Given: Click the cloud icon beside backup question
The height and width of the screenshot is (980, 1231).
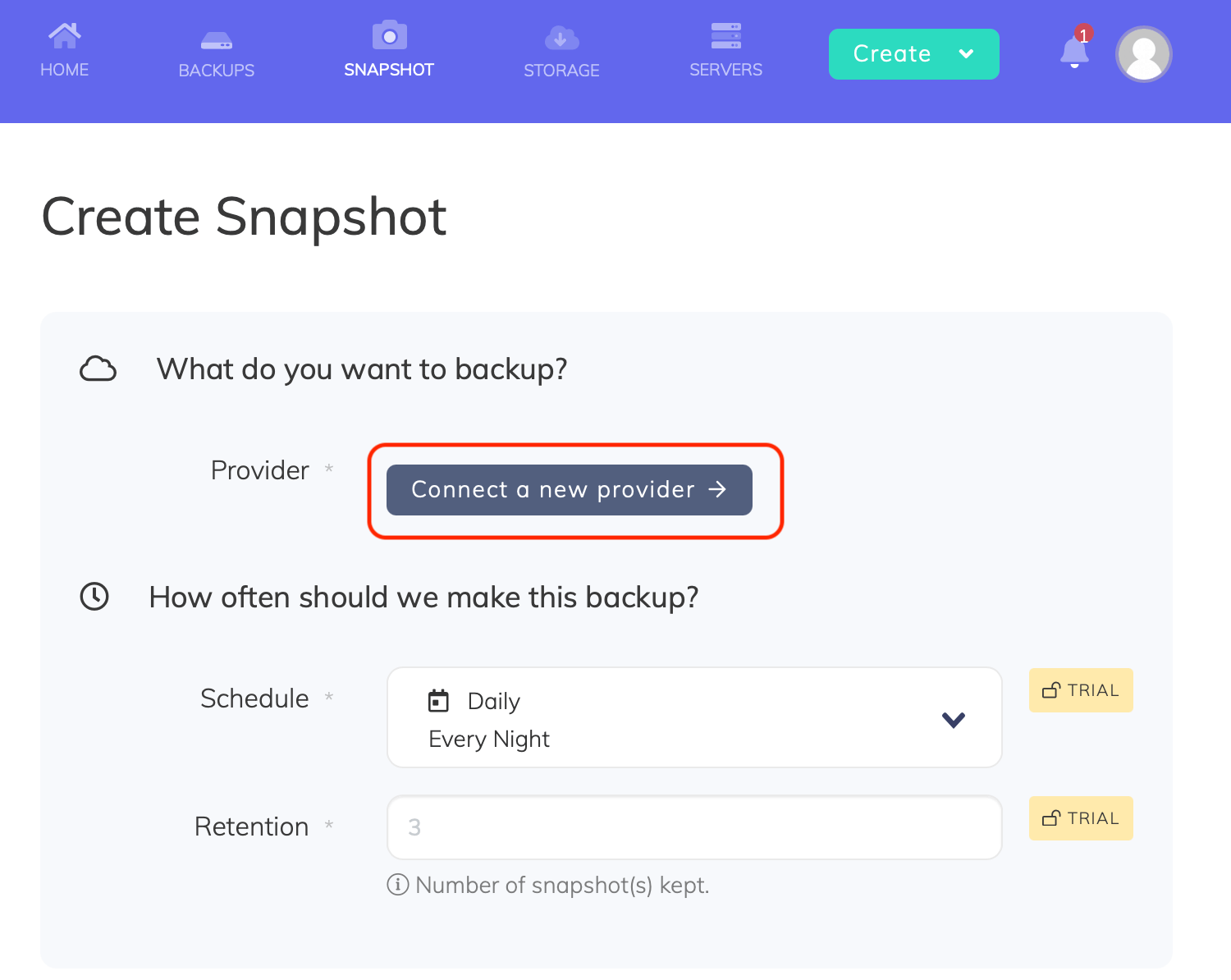Looking at the screenshot, I should tap(97, 369).
